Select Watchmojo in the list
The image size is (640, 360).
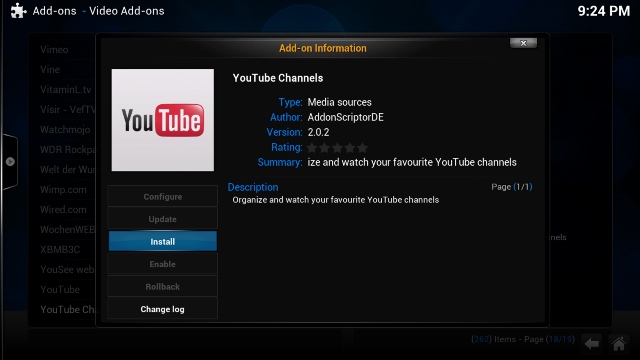[x=65, y=130]
